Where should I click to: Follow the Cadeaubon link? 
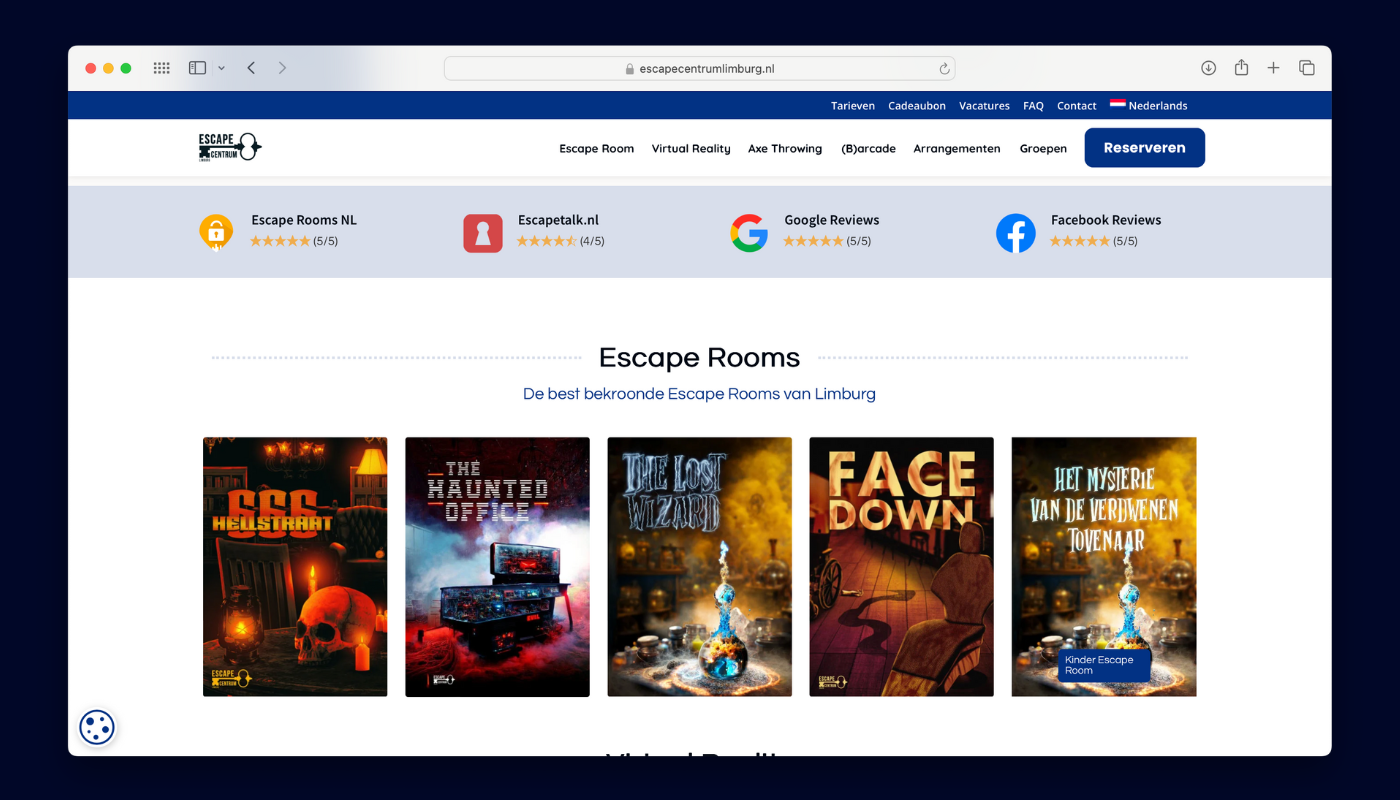(x=916, y=105)
